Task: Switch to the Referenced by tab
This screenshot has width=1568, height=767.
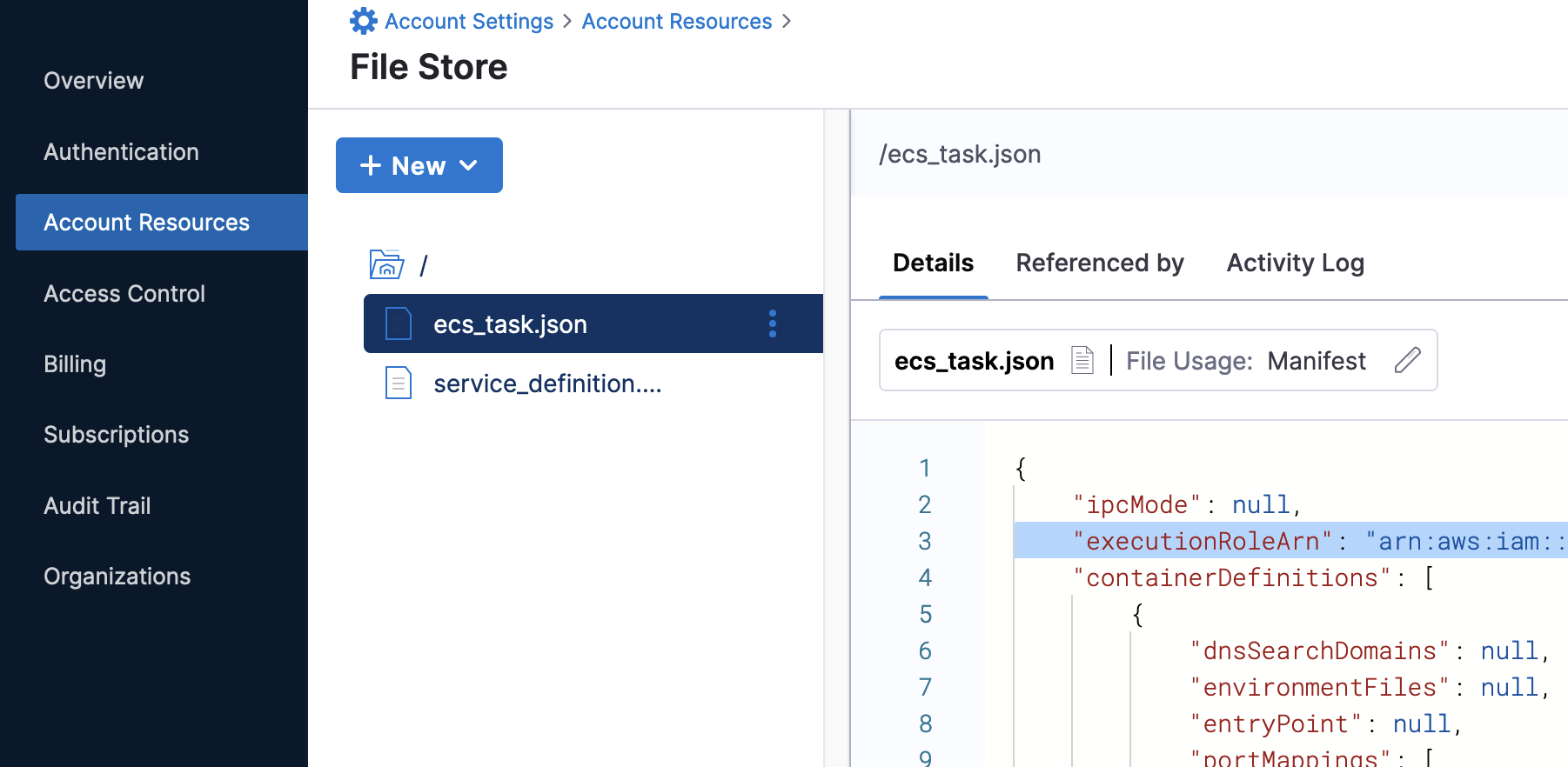Action: point(1099,263)
